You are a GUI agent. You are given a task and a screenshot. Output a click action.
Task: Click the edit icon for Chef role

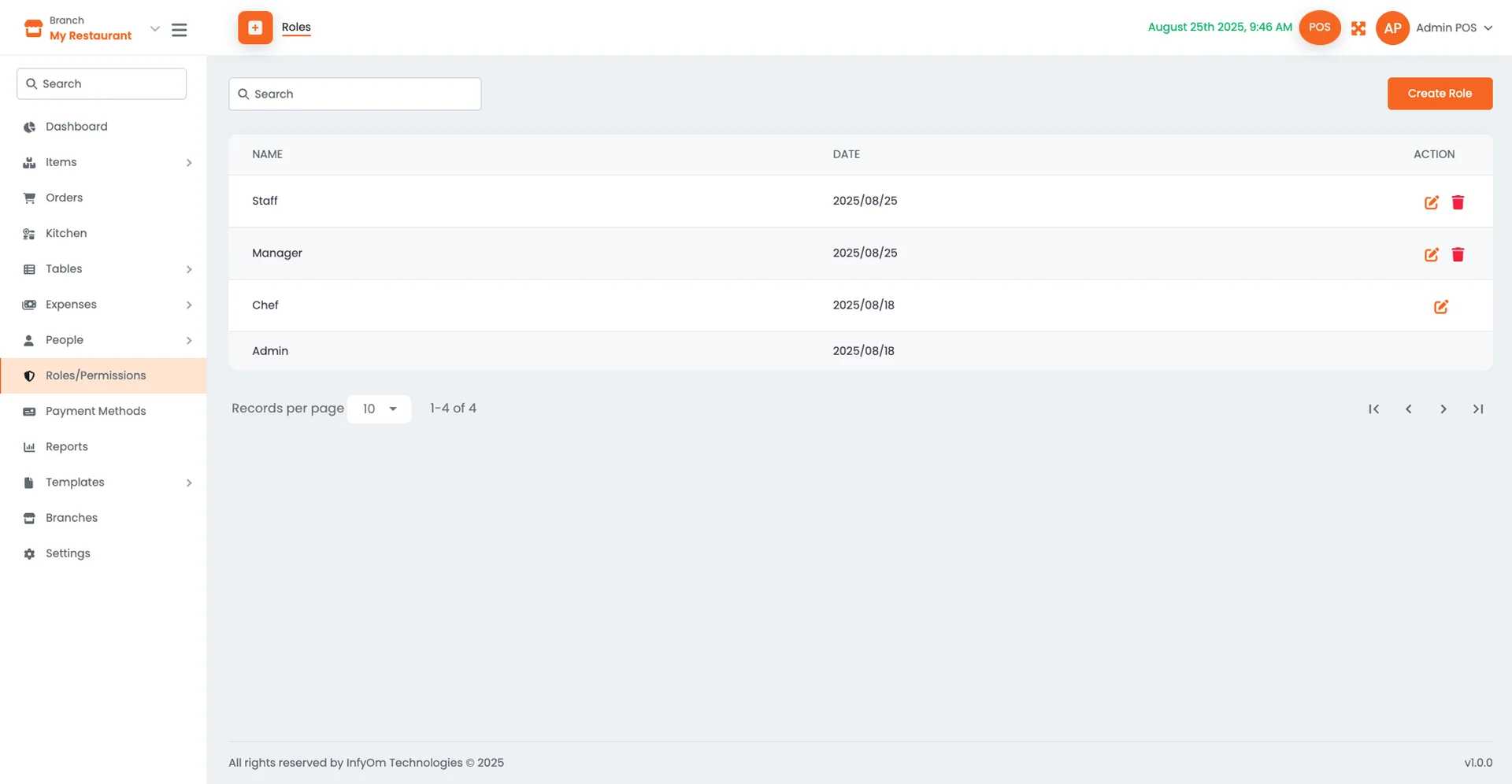(x=1440, y=307)
